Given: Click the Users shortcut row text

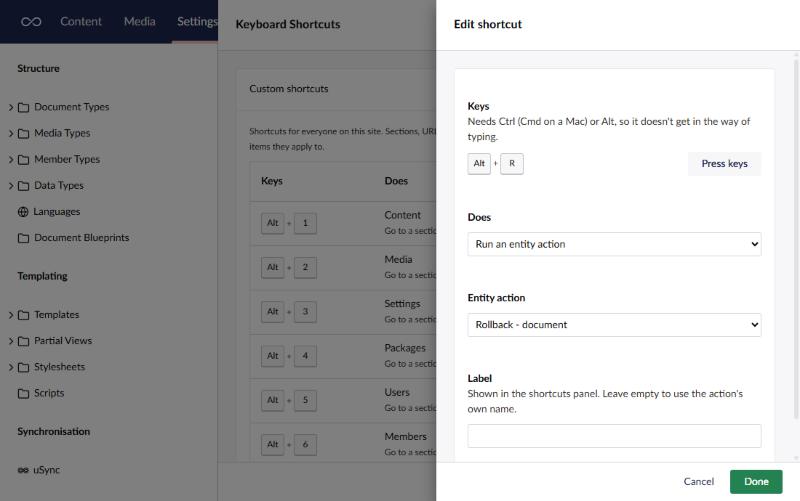Looking at the screenshot, I should coord(397,392).
